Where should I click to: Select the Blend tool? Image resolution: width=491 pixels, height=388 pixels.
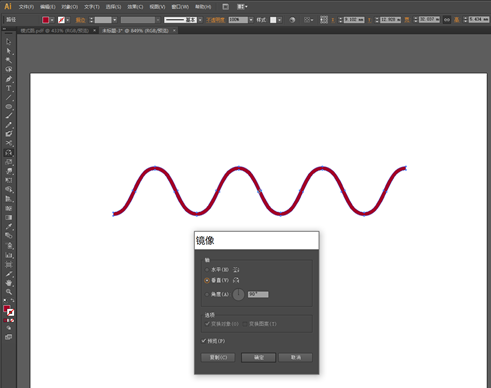click(x=9, y=236)
